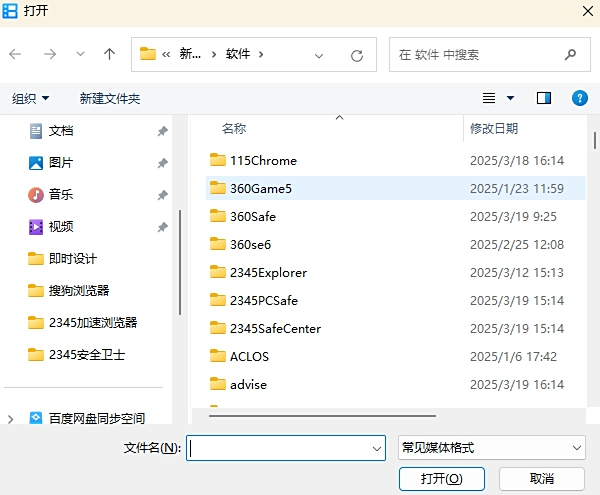Image resolution: width=600 pixels, height=495 pixels.
Task: Open the 组织 menu
Action: tap(31, 98)
